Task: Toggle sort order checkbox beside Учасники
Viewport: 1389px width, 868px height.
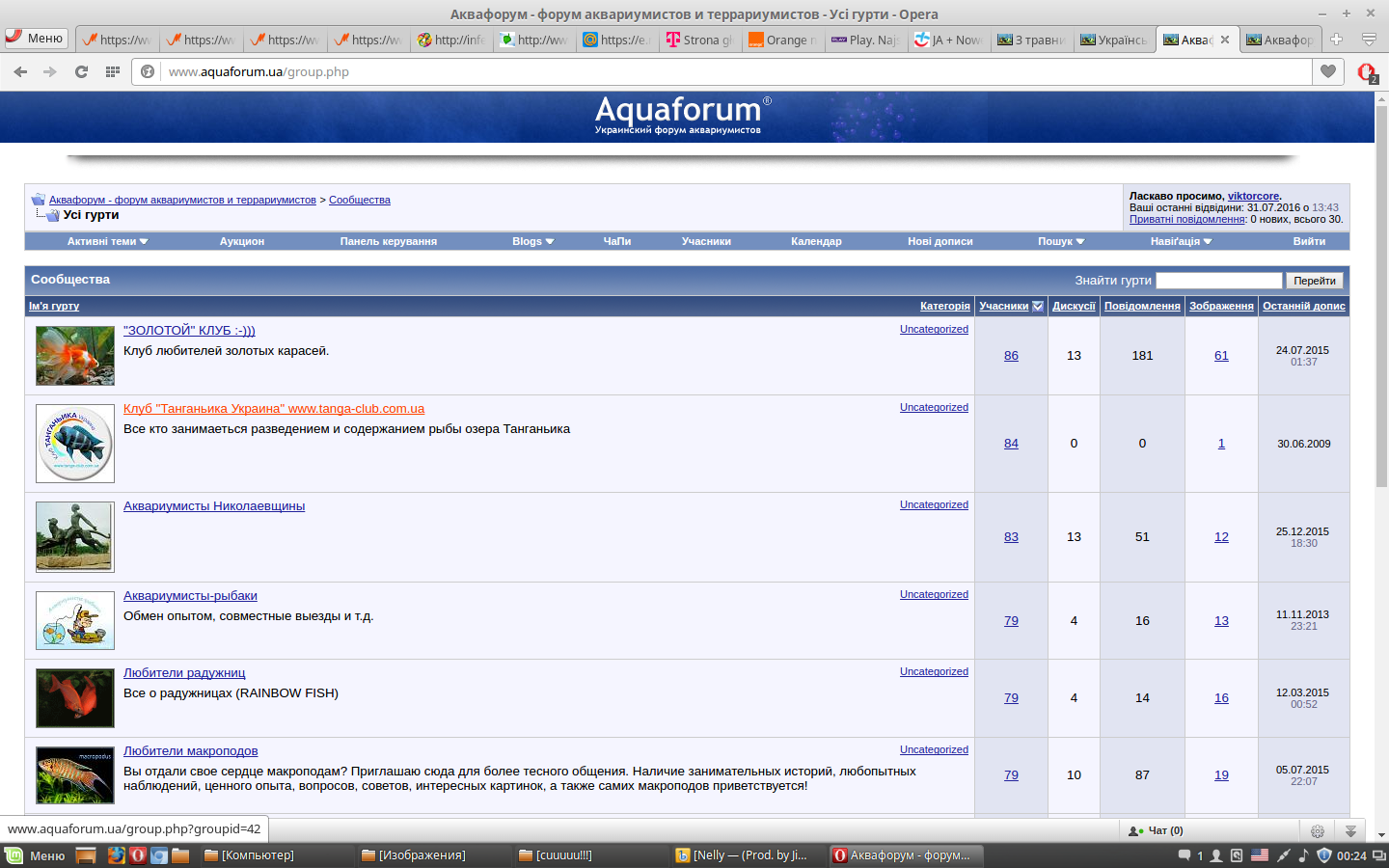Action: (x=1038, y=306)
